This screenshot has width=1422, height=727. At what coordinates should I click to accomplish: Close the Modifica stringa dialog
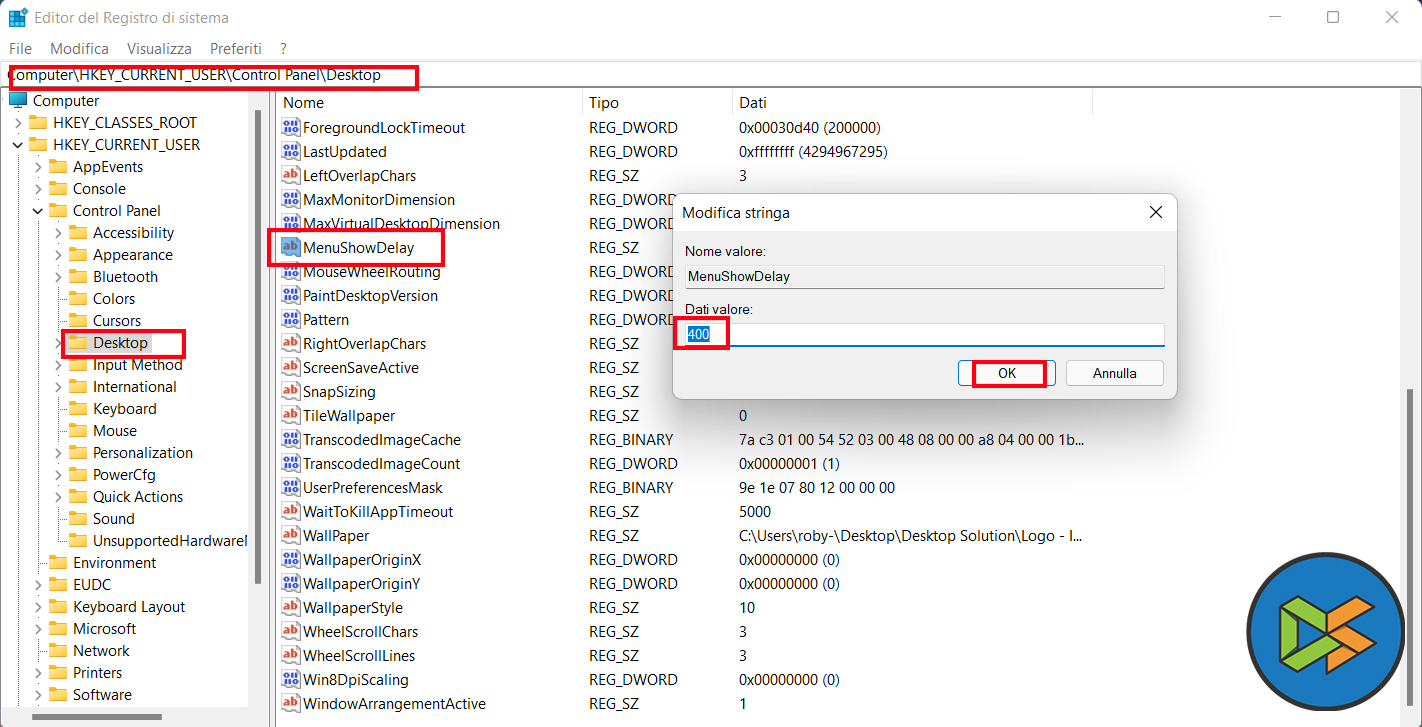click(x=1155, y=212)
